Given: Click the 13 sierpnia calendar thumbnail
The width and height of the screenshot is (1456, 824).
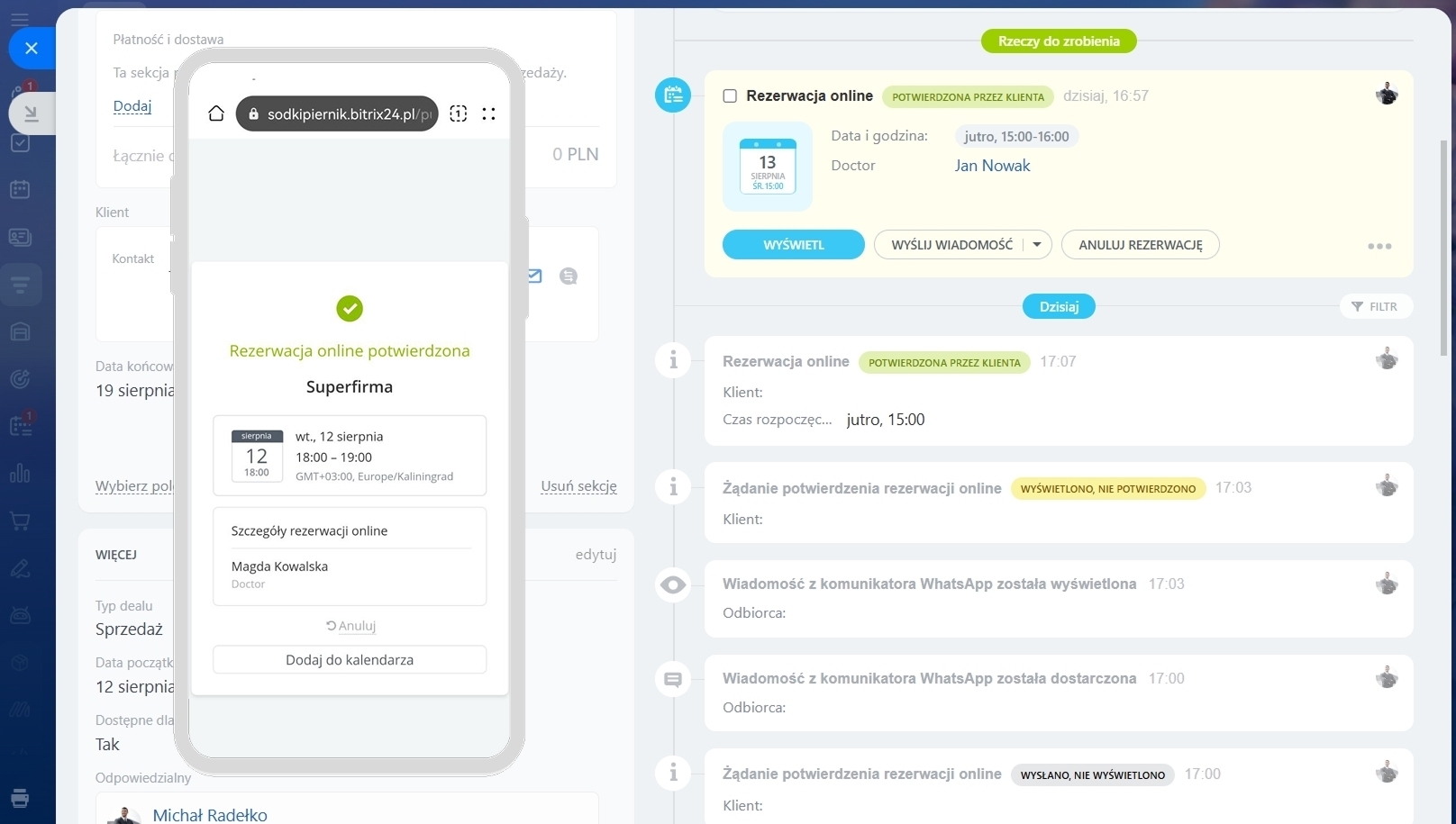Looking at the screenshot, I should (768, 167).
